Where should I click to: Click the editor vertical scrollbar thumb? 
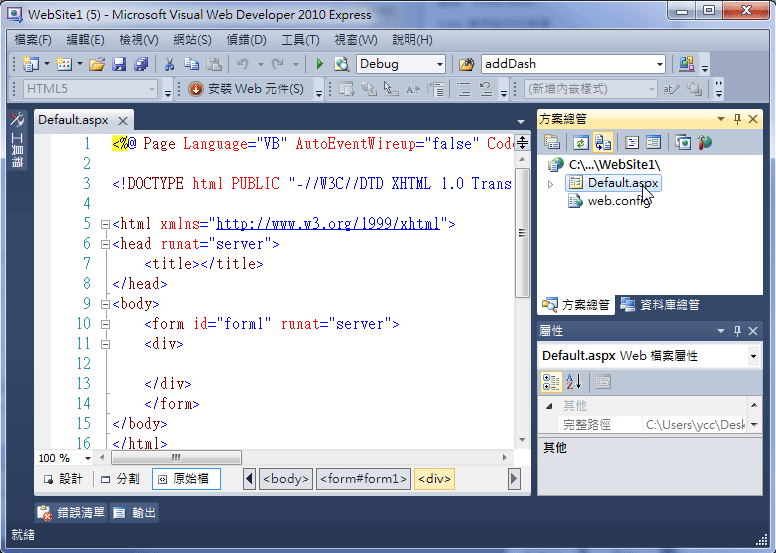[522, 233]
